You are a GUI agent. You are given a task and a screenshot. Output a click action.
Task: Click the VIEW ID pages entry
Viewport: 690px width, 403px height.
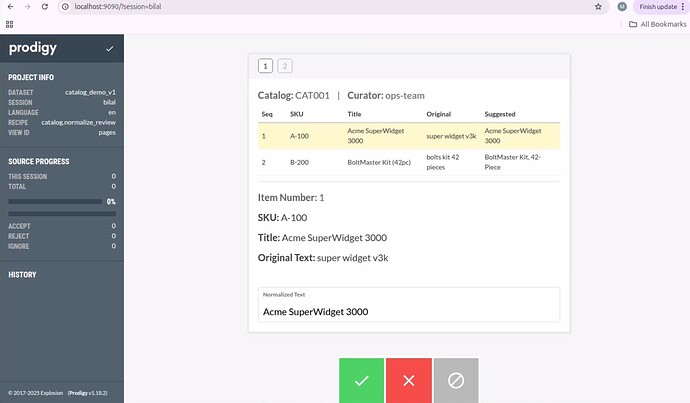click(x=62, y=132)
